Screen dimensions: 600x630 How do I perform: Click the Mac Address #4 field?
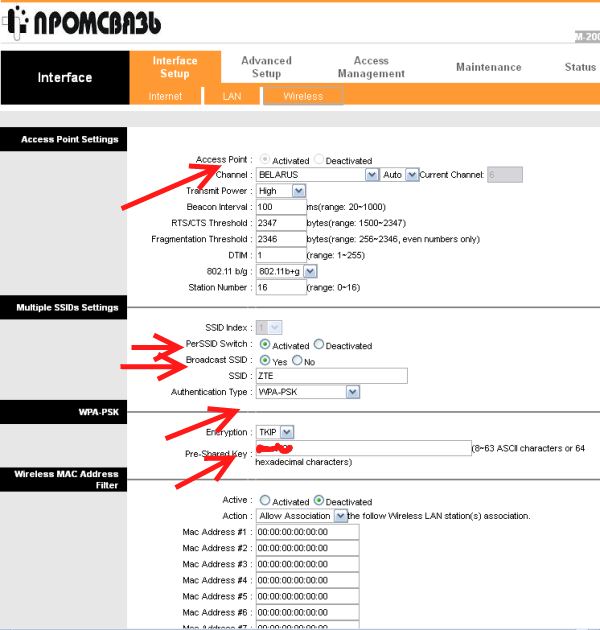[307, 581]
